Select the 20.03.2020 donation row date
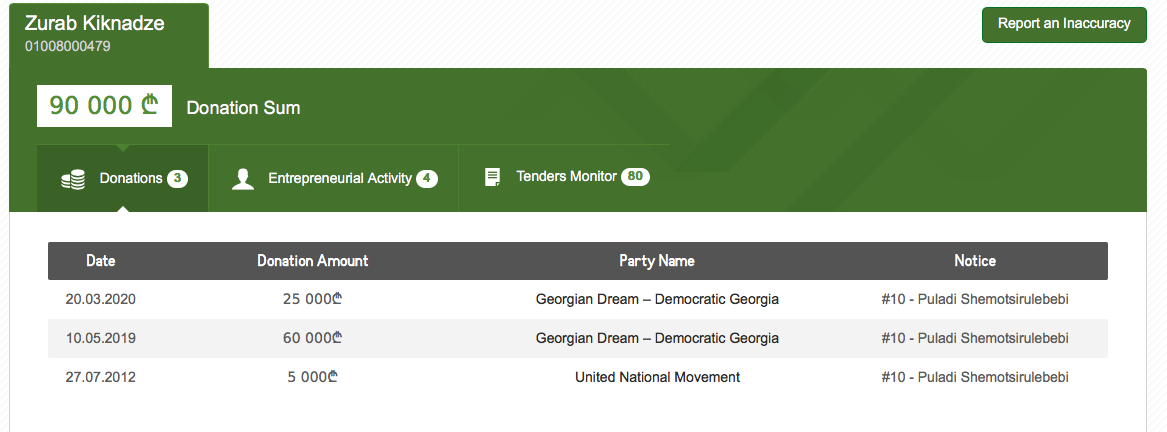This screenshot has height=432, width=1167. pyautogui.click(x=100, y=299)
